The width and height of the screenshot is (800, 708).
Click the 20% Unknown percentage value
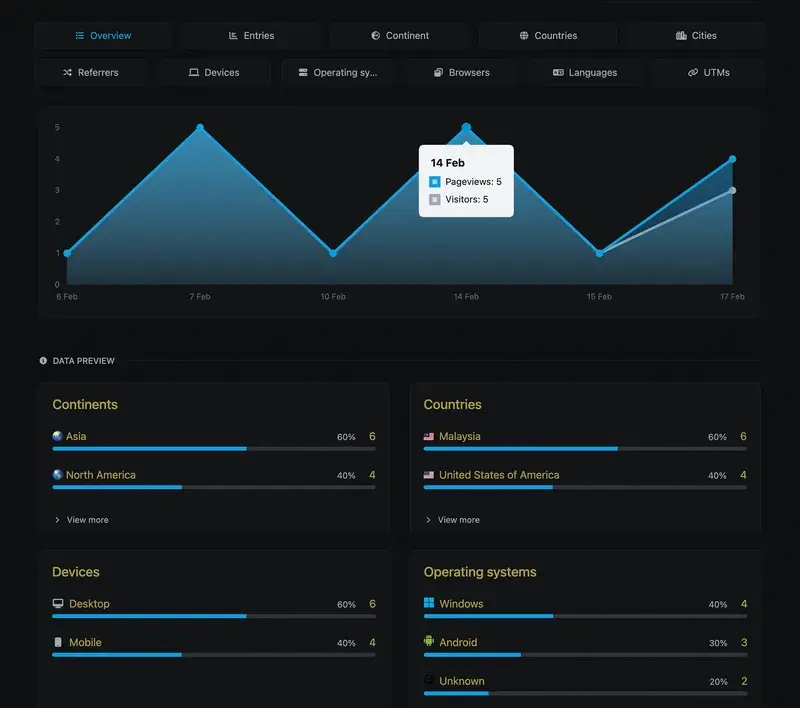coord(718,682)
